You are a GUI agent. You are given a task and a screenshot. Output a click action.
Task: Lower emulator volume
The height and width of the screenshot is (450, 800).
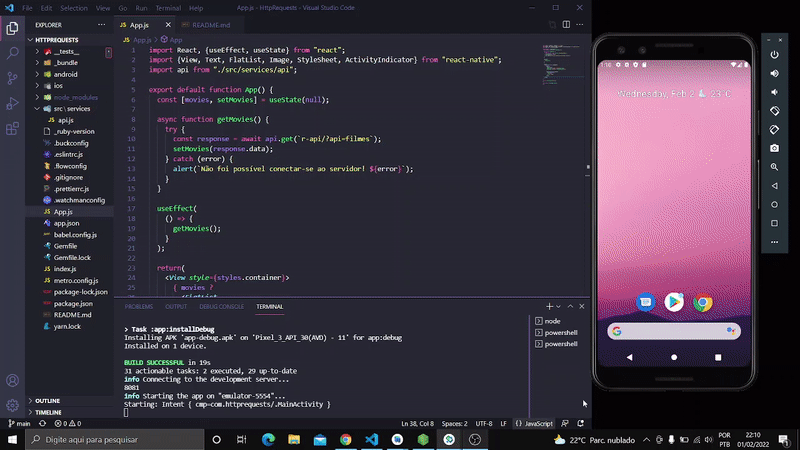click(x=774, y=92)
